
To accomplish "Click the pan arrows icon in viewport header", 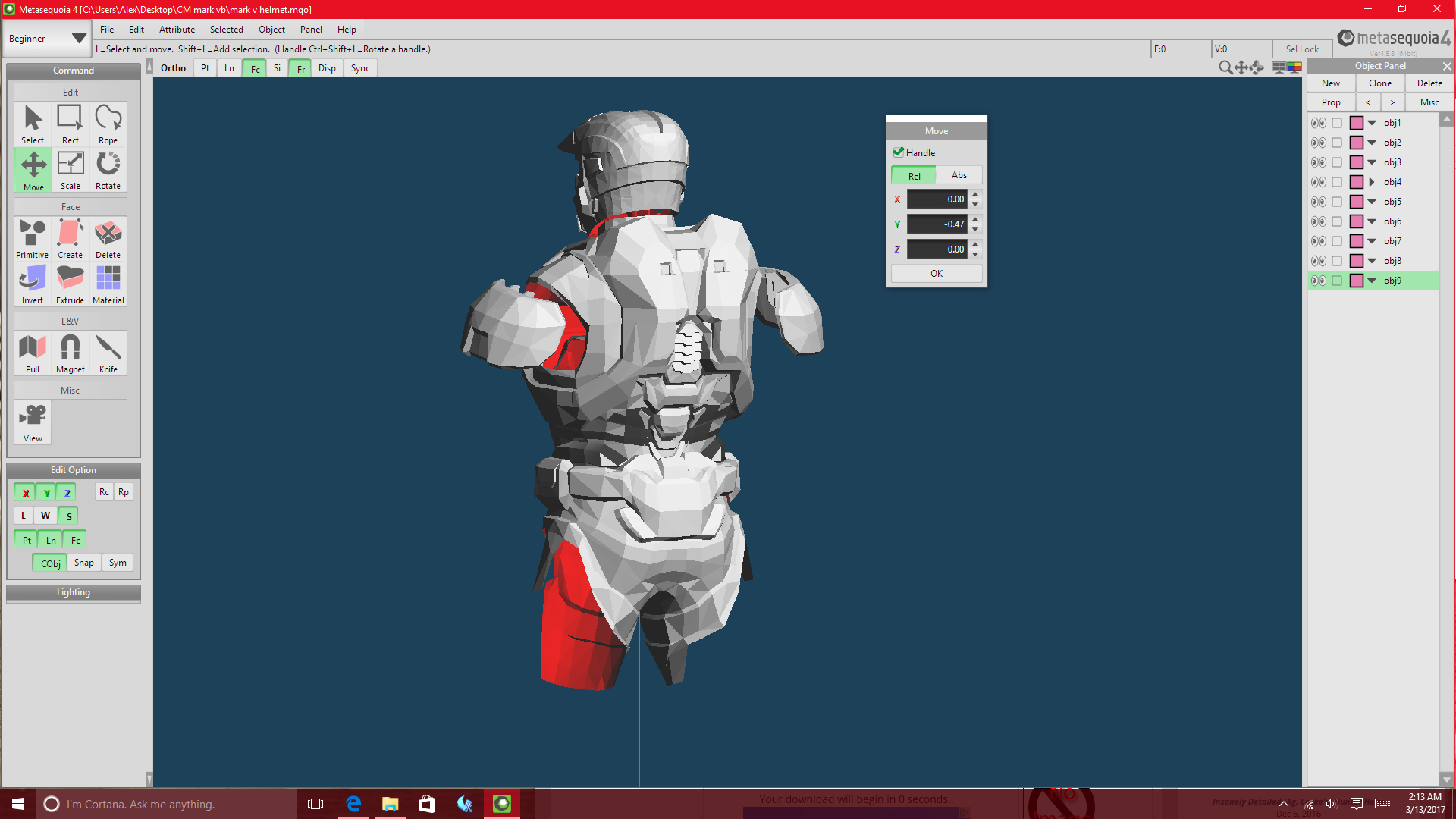I will (x=1241, y=67).
